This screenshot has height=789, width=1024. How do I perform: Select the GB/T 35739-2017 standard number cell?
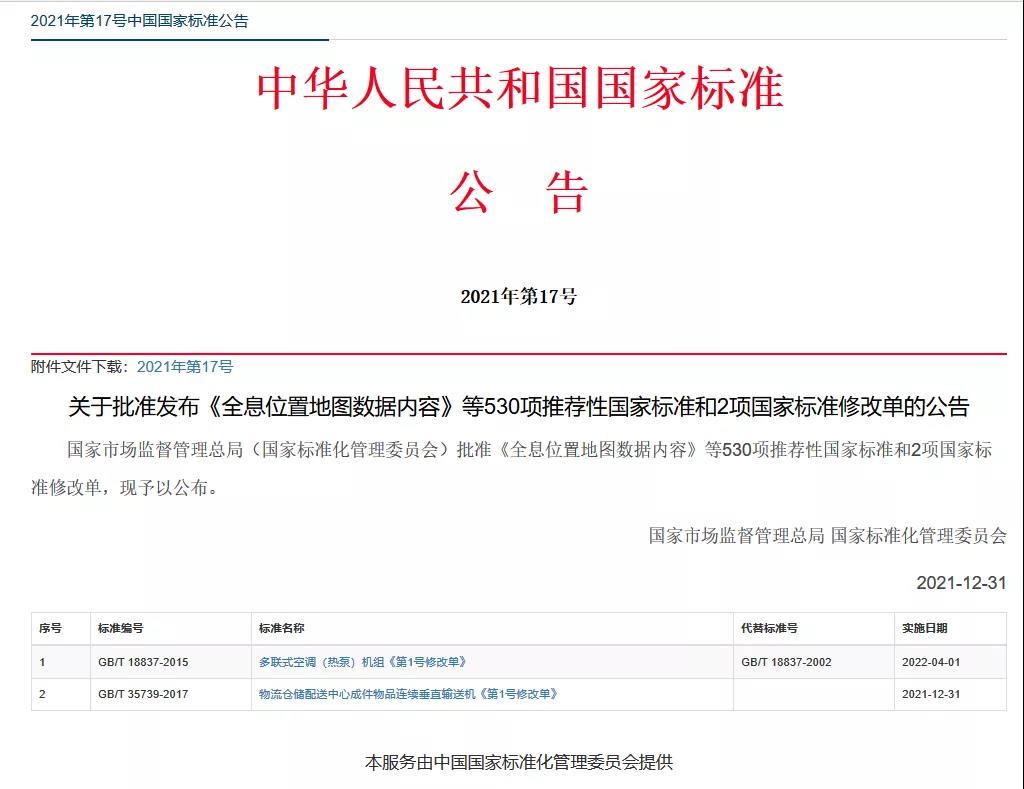click(143, 694)
